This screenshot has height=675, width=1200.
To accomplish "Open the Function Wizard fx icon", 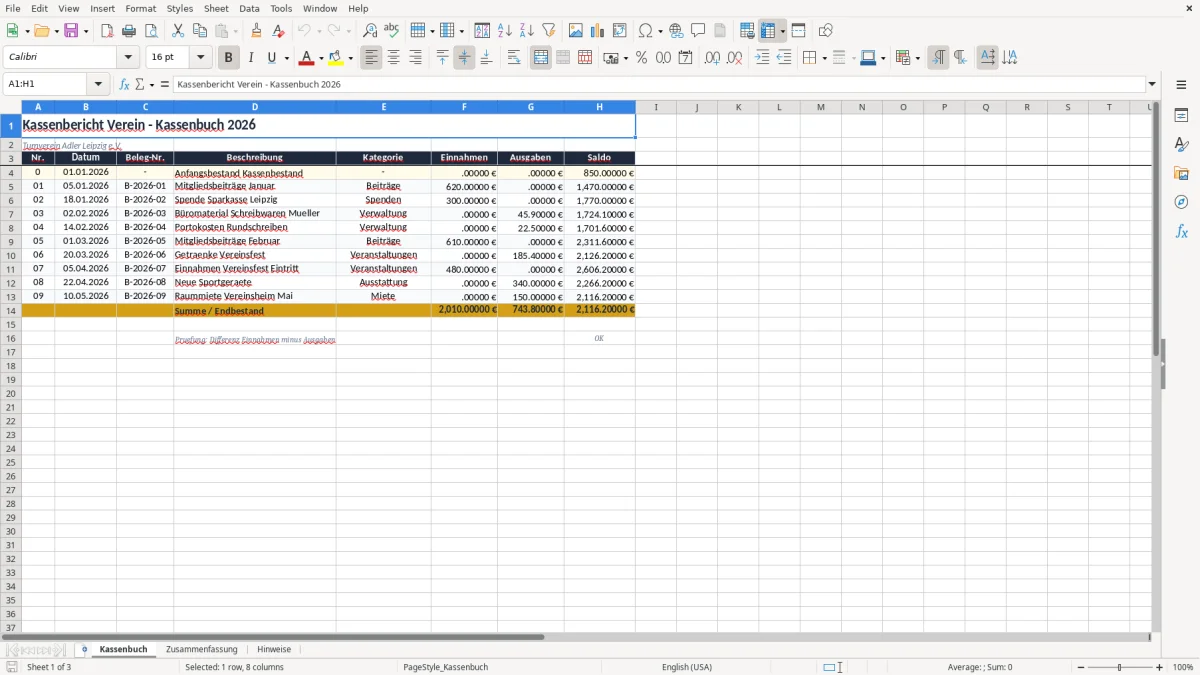I will click(x=124, y=85).
